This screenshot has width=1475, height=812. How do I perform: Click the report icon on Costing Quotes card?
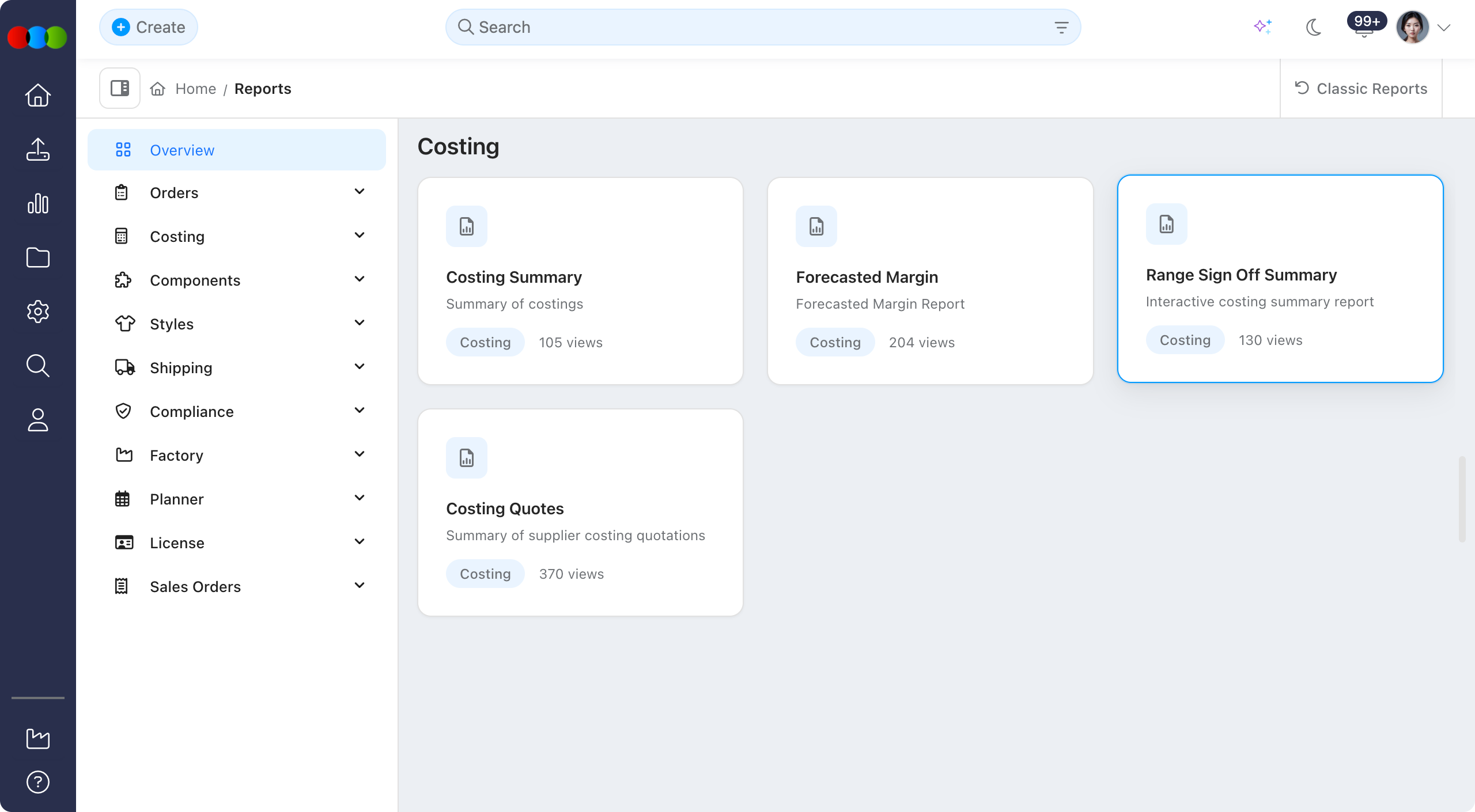click(x=467, y=458)
